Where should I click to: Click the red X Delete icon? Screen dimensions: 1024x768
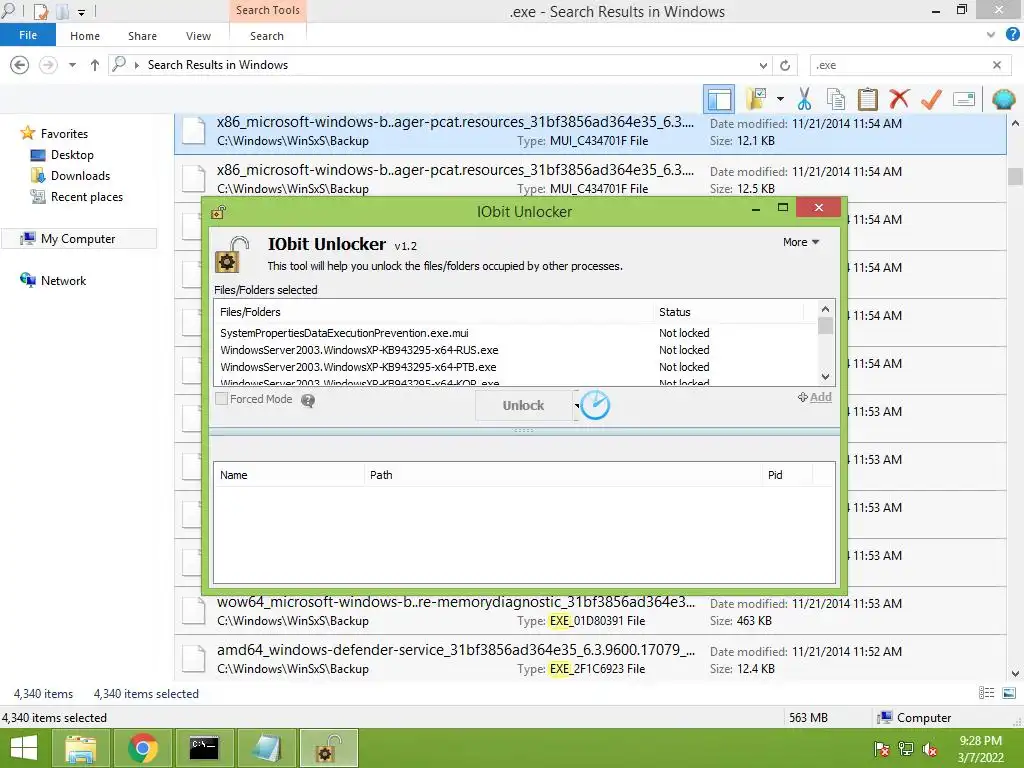(899, 99)
